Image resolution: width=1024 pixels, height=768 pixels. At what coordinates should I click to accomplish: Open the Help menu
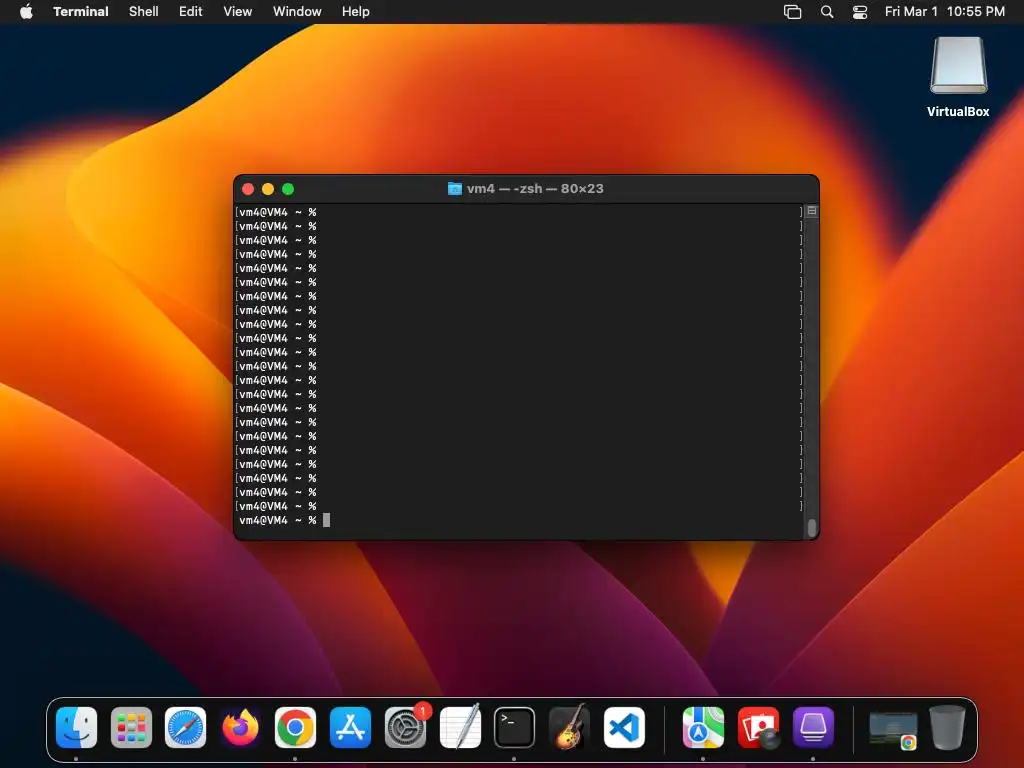pos(356,11)
